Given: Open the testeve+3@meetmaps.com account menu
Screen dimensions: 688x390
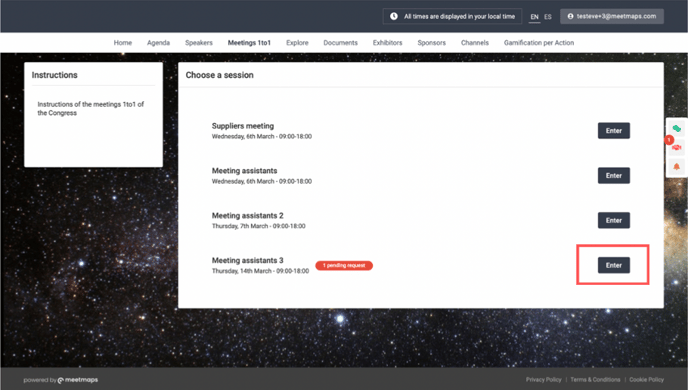Looking at the screenshot, I should [x=612, y=16].
